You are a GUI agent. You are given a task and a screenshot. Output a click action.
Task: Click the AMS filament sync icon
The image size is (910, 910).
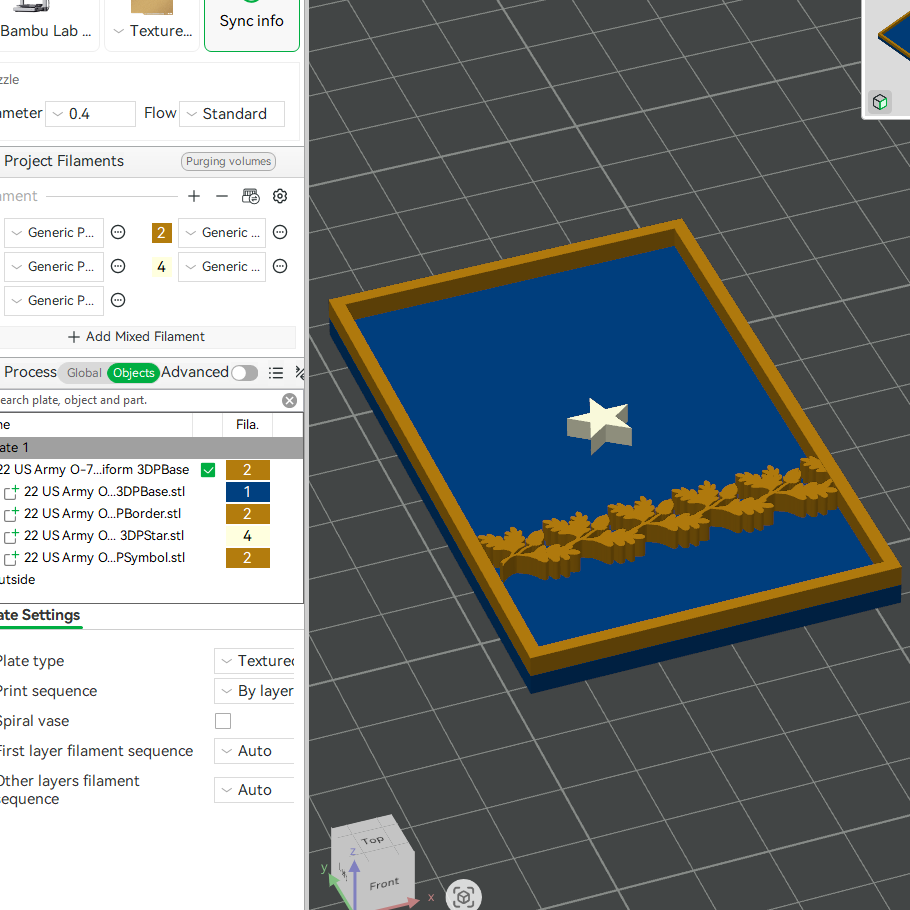251,196
